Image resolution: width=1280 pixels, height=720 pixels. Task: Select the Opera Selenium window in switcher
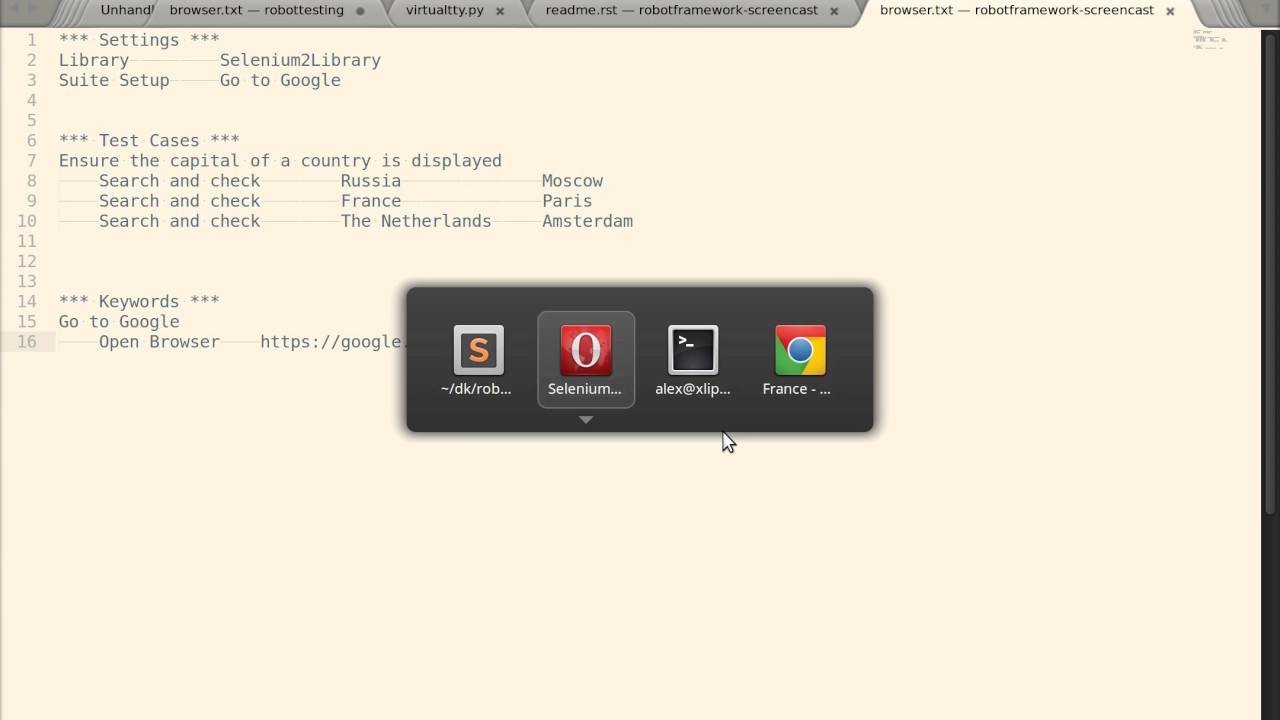coord(586,360)
